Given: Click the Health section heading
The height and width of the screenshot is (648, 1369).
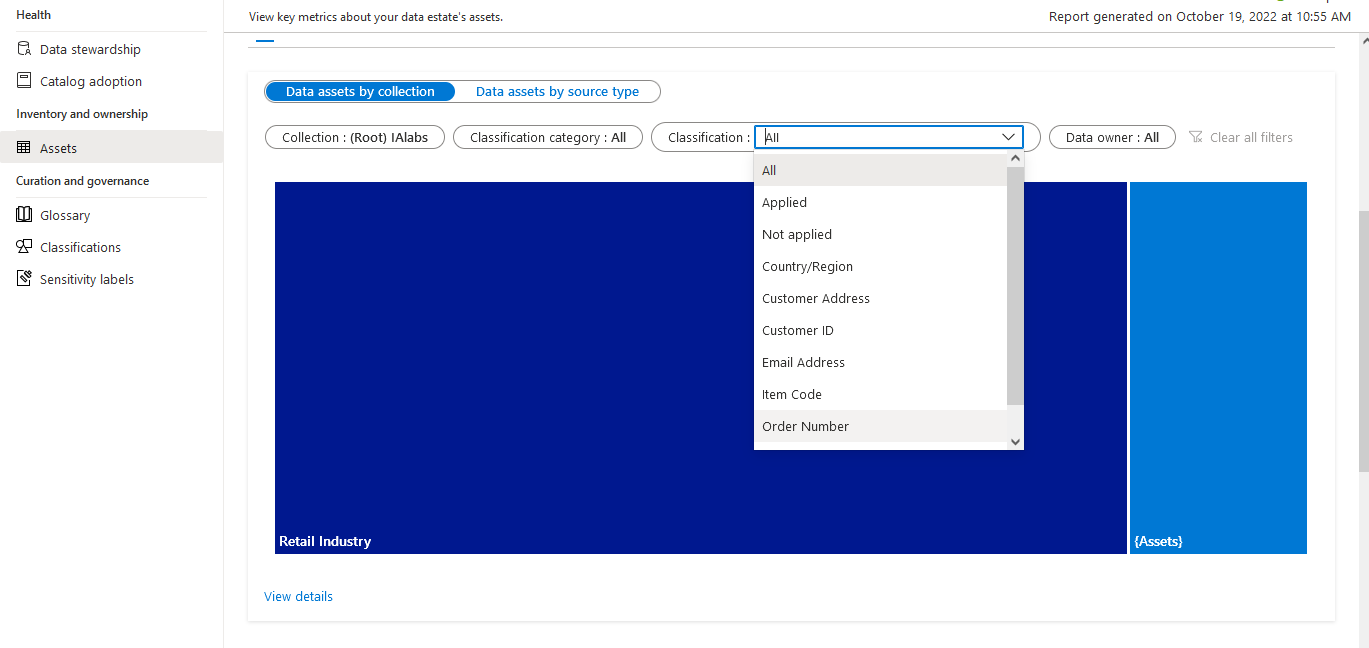Looking at the screenshot, I should pyautogui.click(x=34, y=15).
